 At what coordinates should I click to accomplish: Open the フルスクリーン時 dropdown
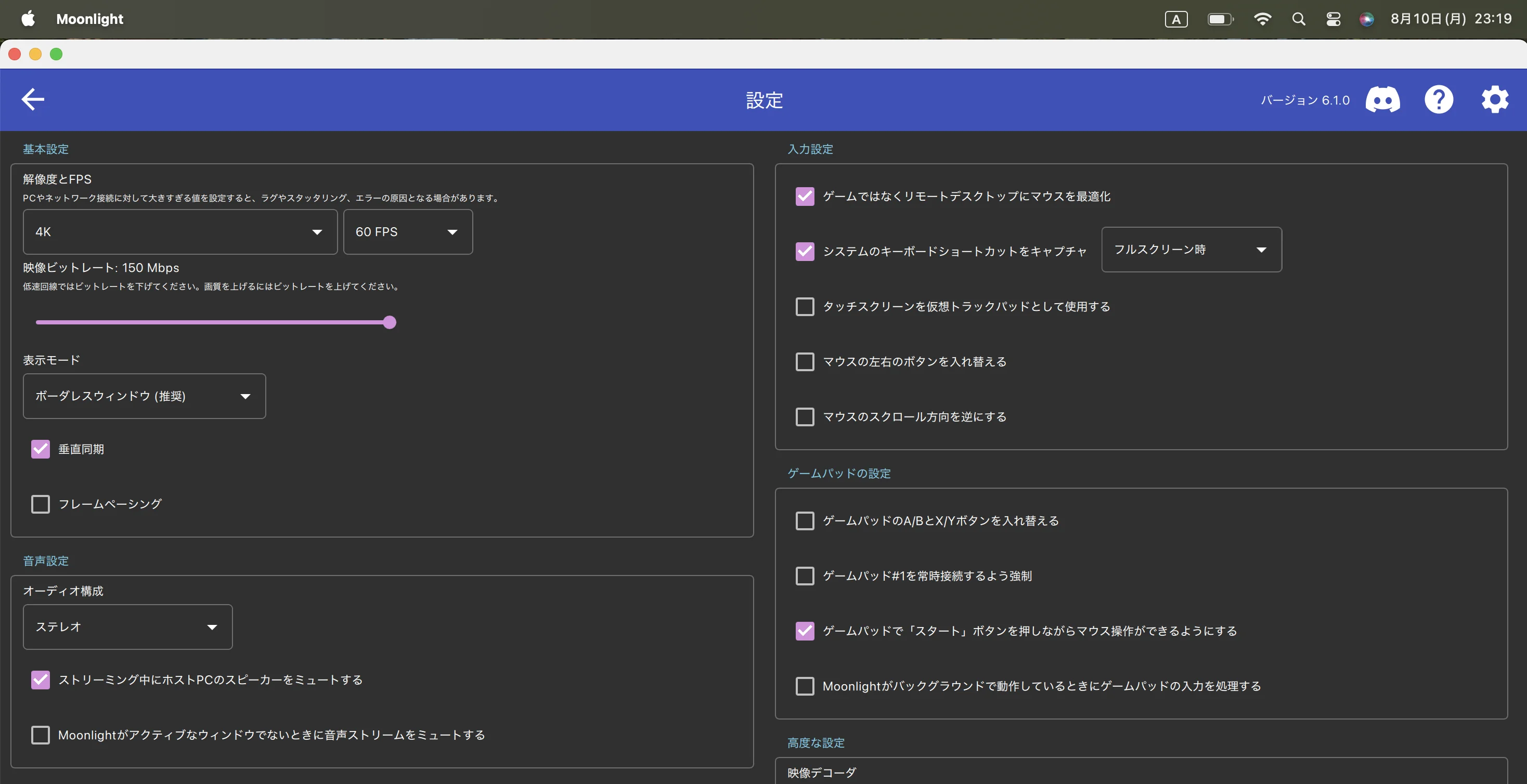(1192, 250)
